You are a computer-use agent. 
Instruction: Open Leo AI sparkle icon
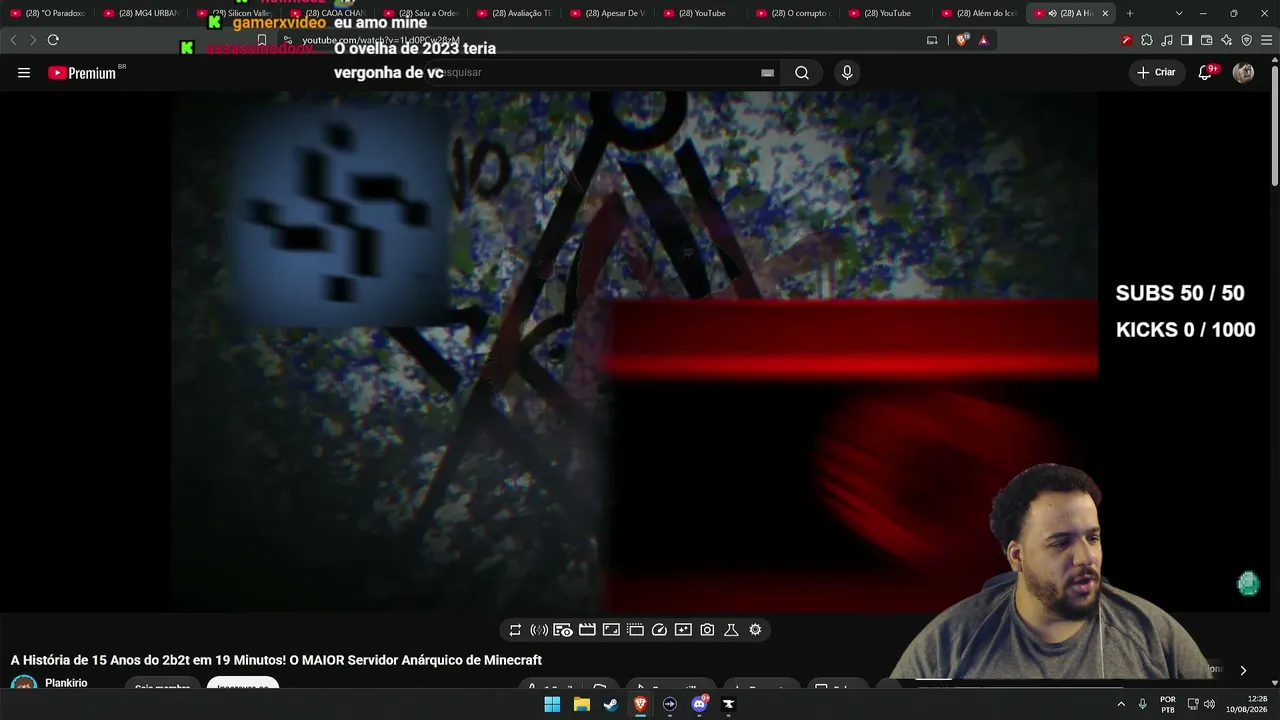pos(1226,40)
